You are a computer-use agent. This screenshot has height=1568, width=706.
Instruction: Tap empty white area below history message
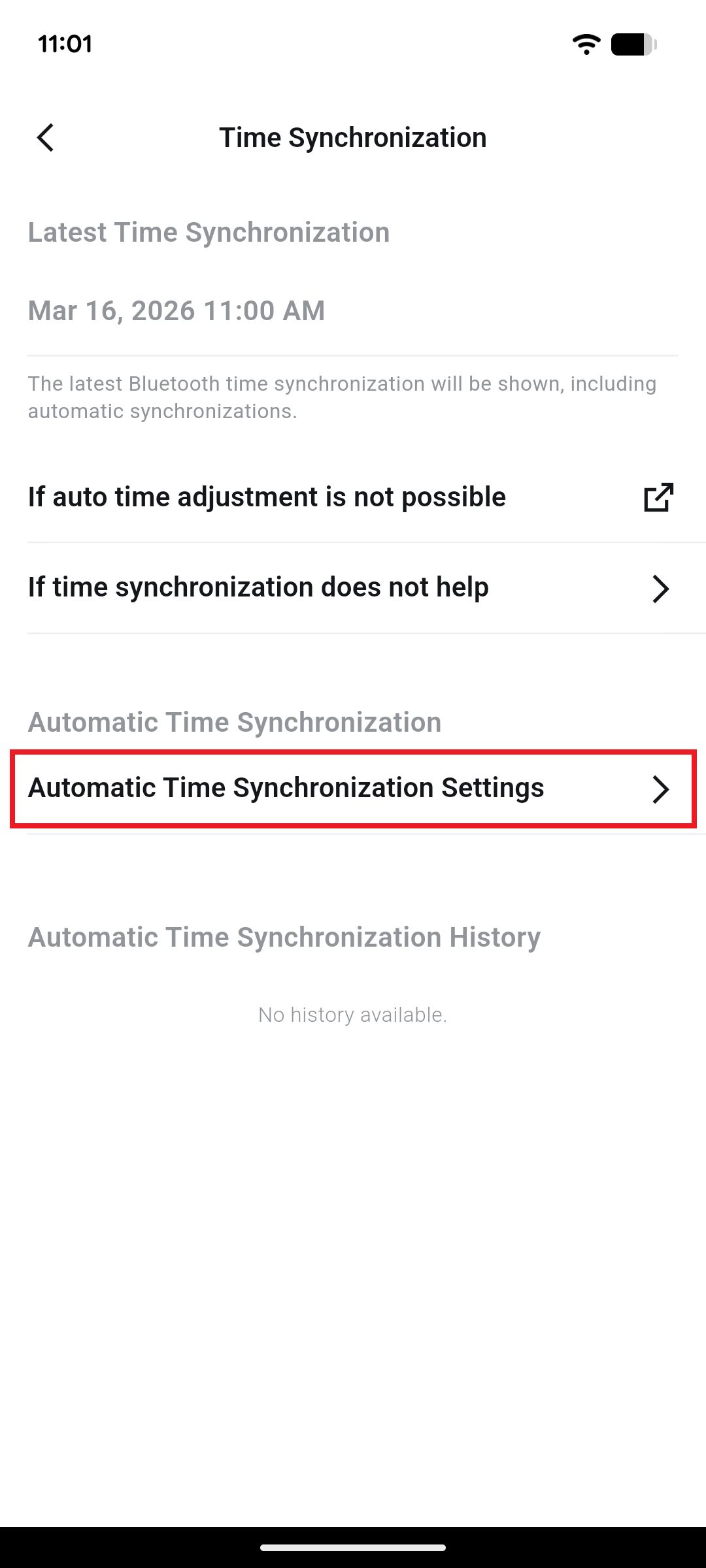pyautogui.click(x=353, y=1241)
